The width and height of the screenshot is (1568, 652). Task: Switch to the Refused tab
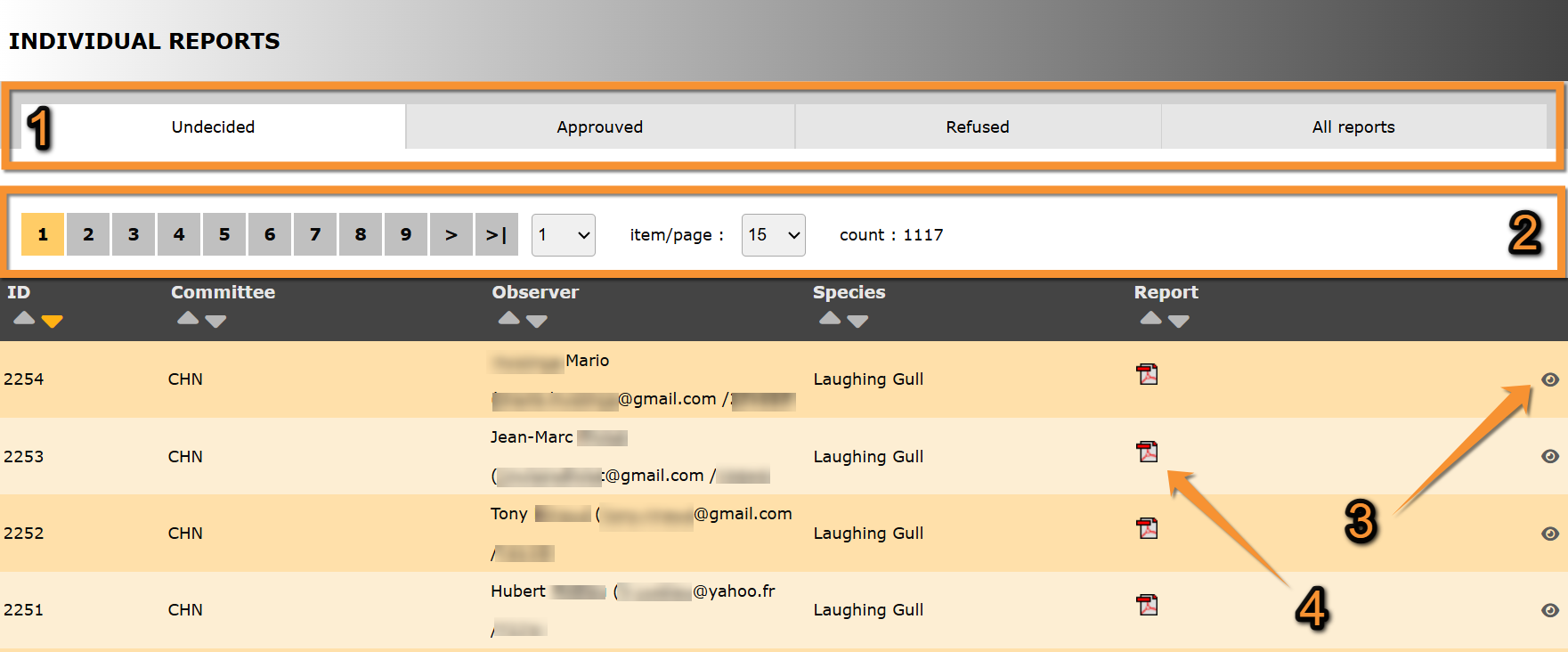[977, 127]
